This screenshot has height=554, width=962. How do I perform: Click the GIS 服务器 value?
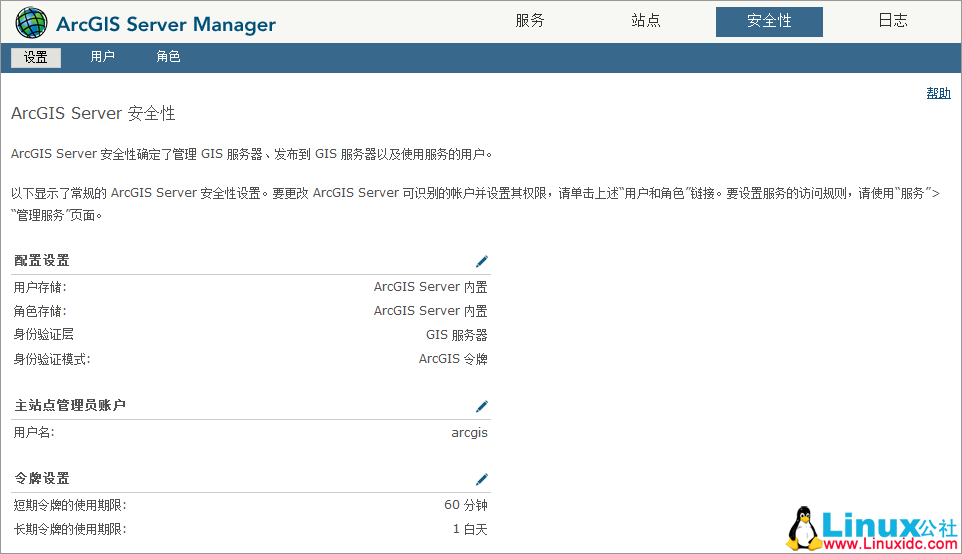click(x=456, y=335)
